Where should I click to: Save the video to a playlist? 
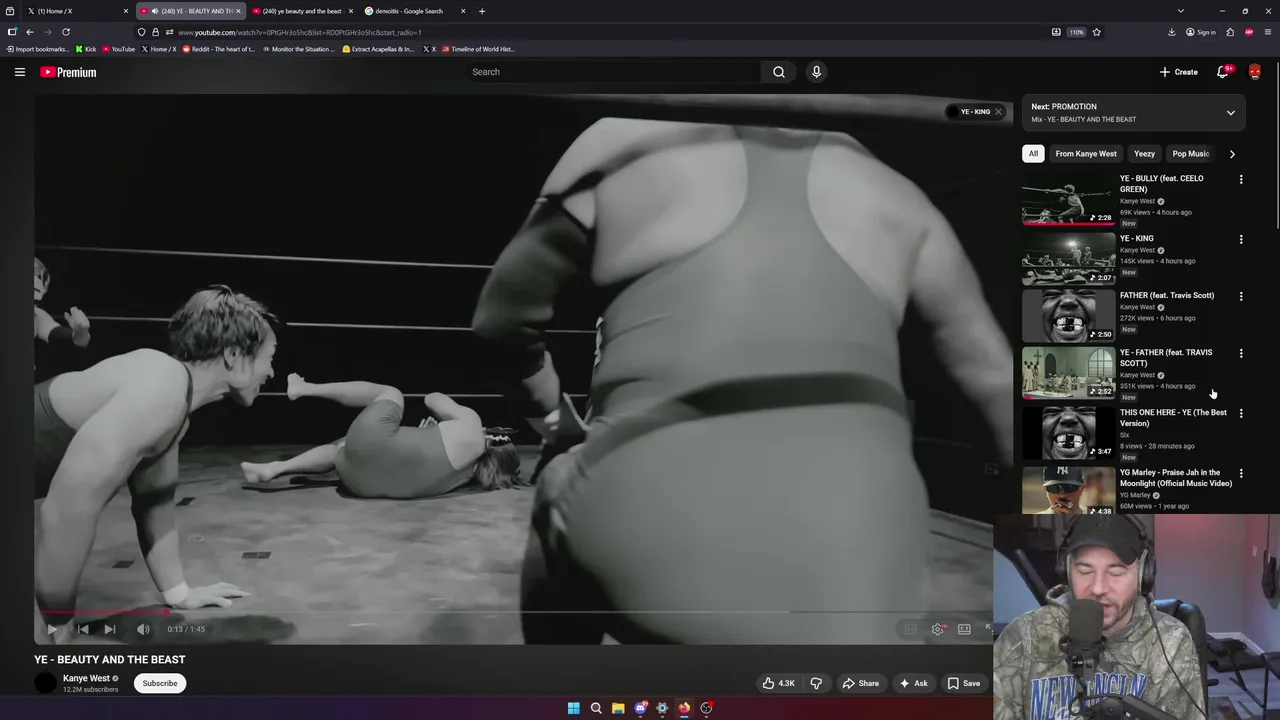point(964,683)
